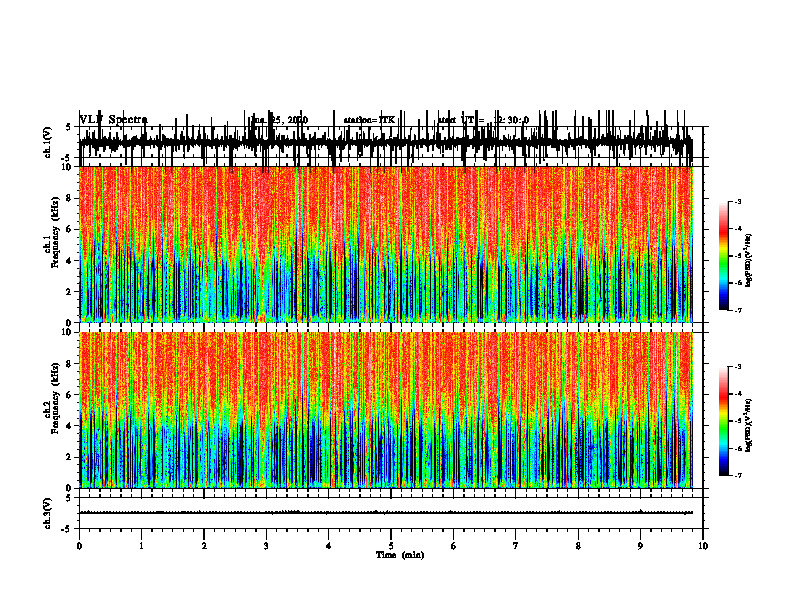Click the ch.1 color scale bar
The width and height of the screenshot is (792, 612).
724,256
